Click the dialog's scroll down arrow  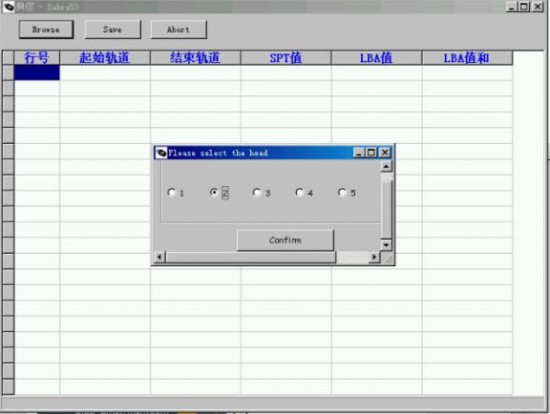(386, 245)
